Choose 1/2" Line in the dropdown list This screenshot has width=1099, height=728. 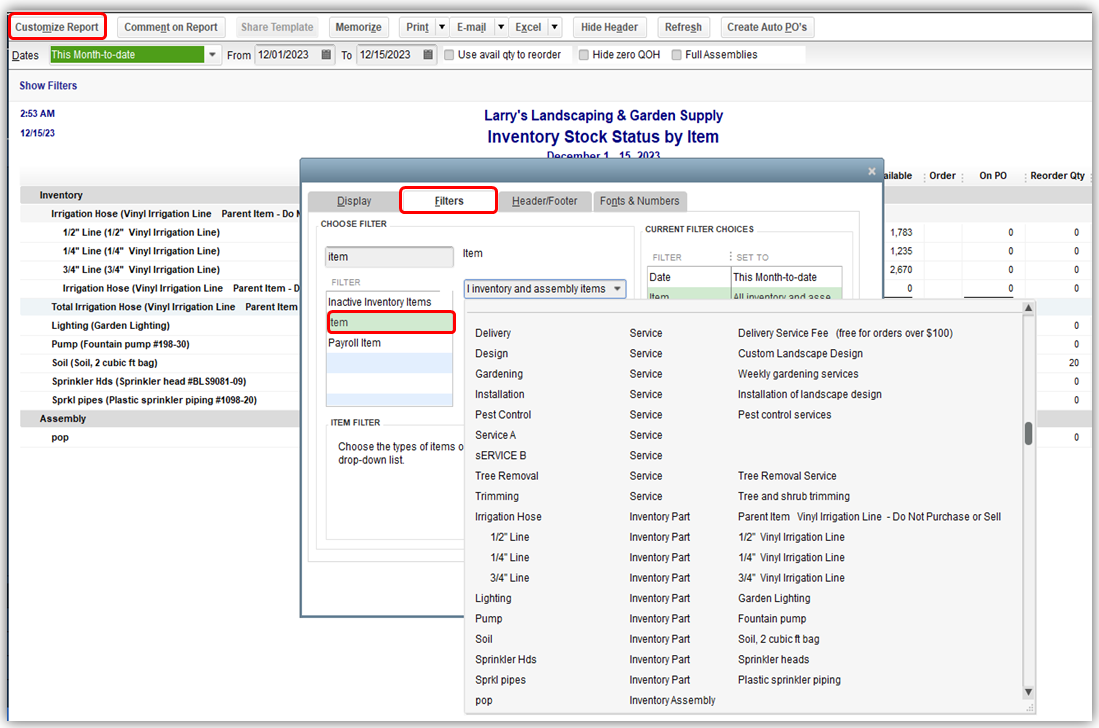tap(743, 537)
